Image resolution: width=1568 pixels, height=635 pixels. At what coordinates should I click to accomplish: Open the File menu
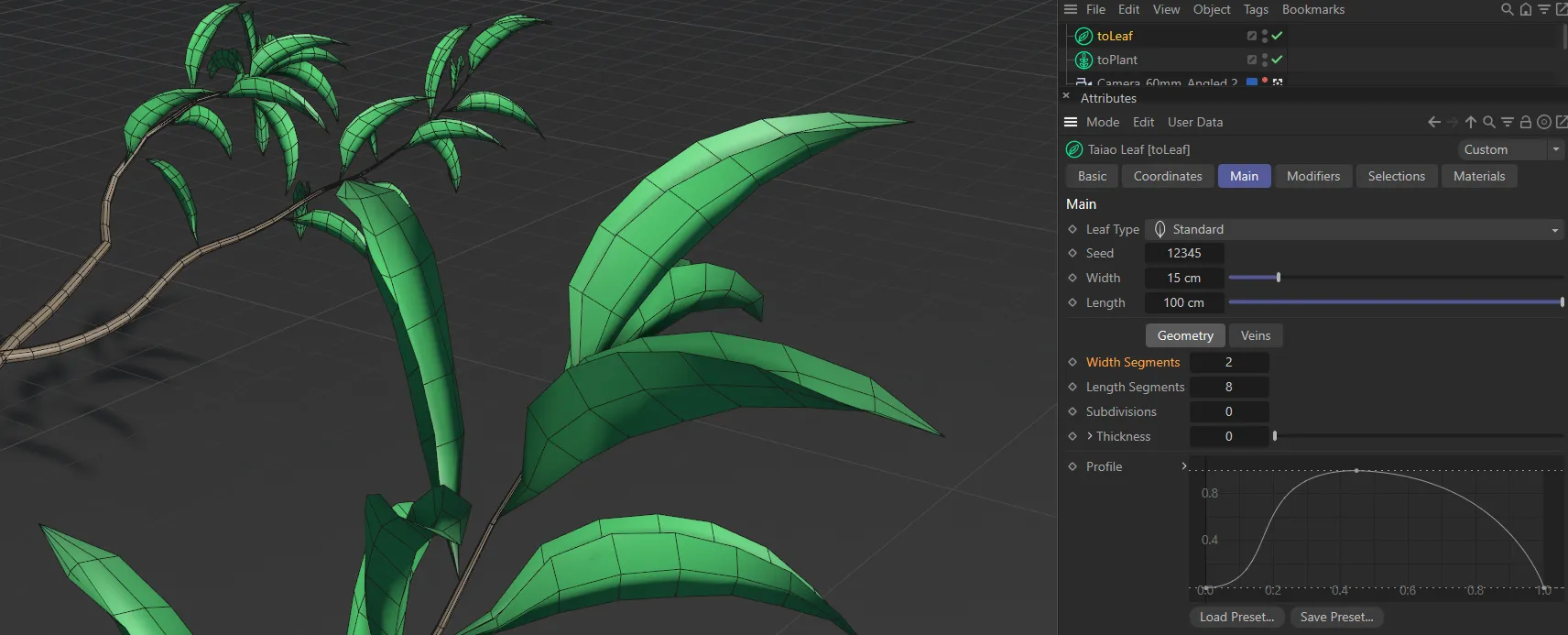point(1095,9)
